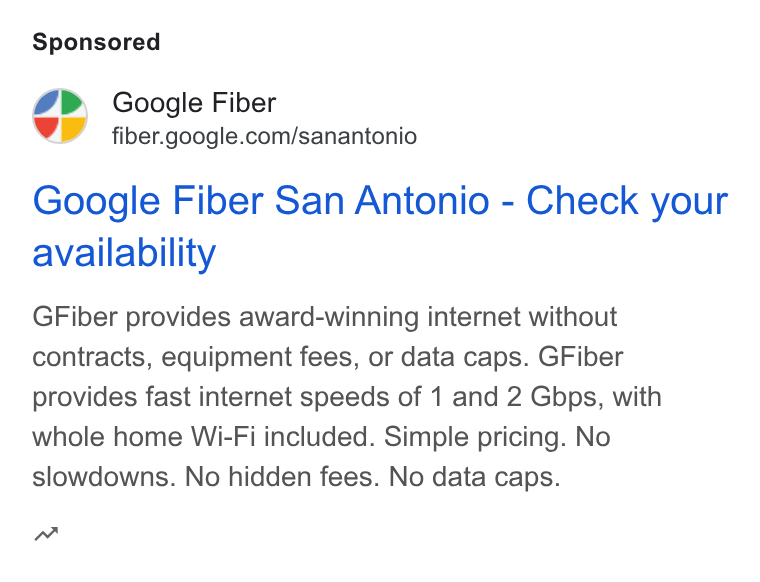Click the green quadrant of the Fiber logo

tap(71, 103)
